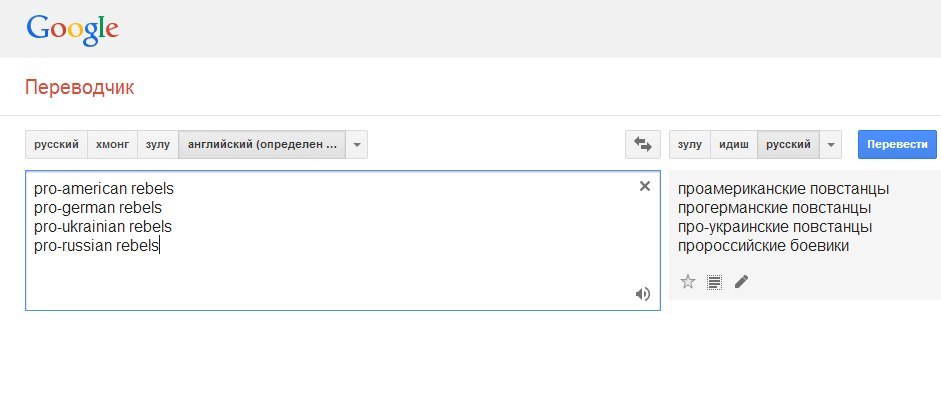The image size is (941, 419).
Task: Listen to source text via speaker icon
Action: coord(643,294)
